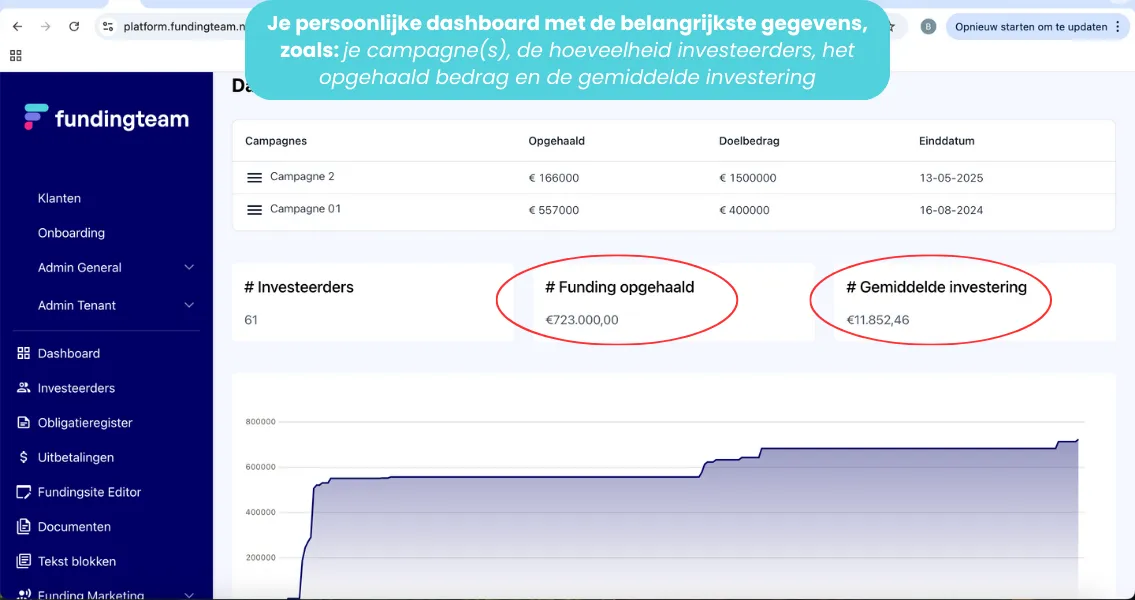Click the €723.000,00 value

(x=582, y=320)
